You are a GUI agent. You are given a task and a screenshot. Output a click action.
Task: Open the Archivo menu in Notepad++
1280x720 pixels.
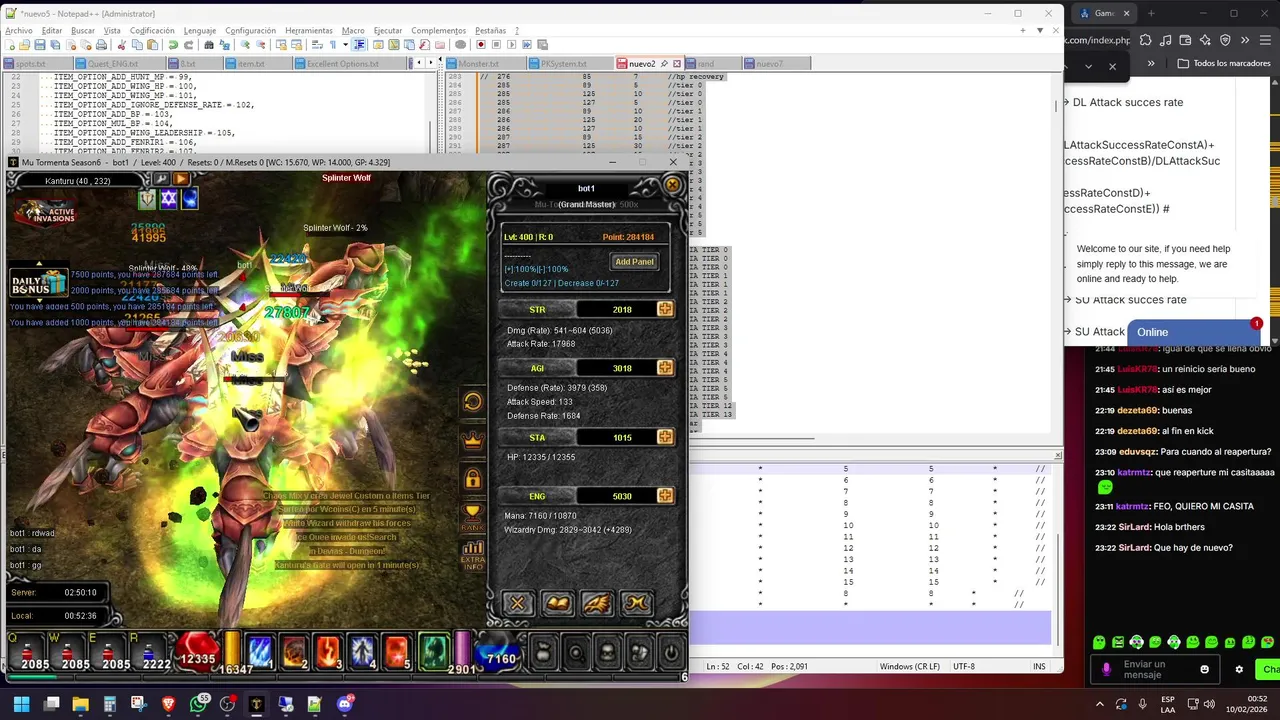19,31
